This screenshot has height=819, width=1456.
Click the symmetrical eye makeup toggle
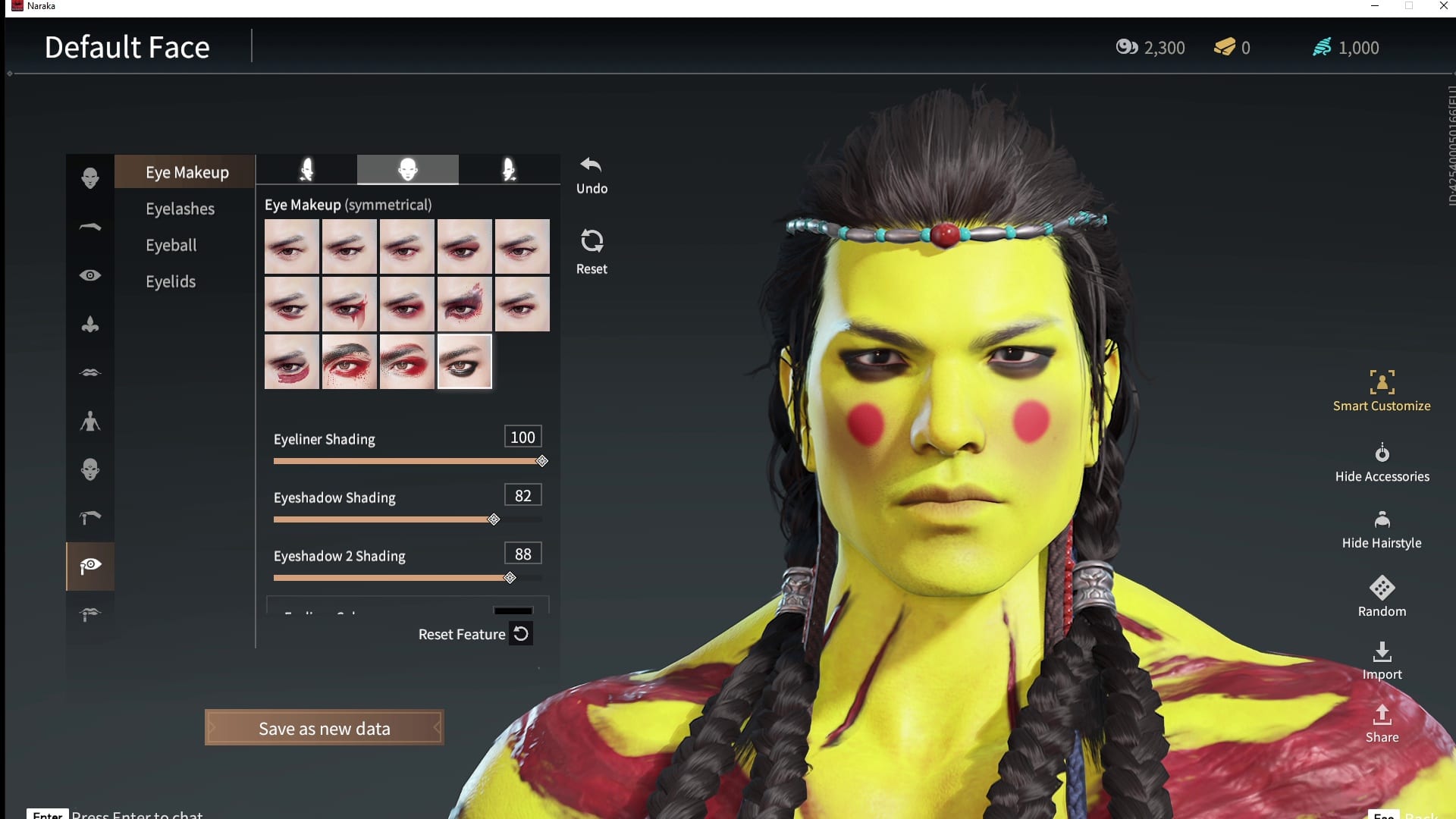click(x=408, y=170)
